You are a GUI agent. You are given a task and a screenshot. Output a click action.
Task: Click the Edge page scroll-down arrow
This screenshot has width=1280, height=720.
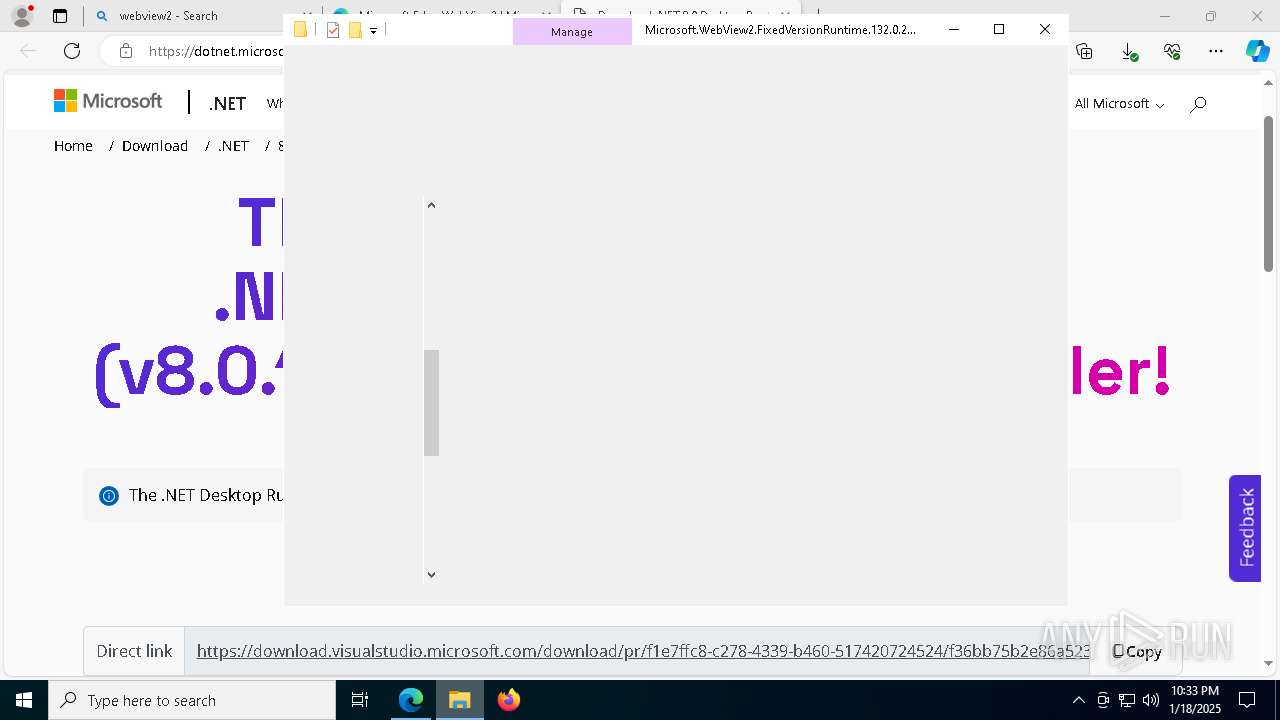pos(1268,663)
